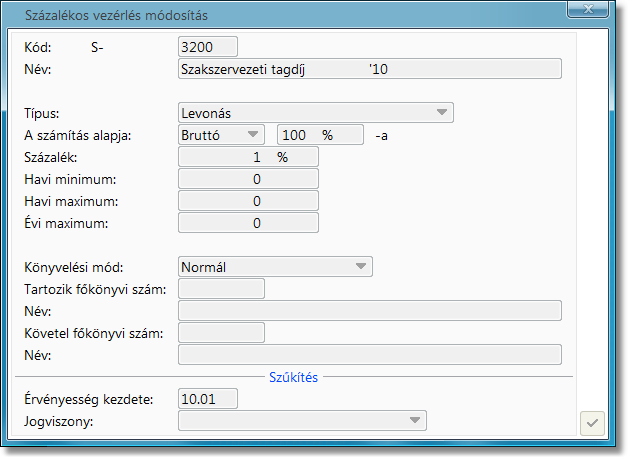Expand the Jogviszony dropdown

[302, 421]
